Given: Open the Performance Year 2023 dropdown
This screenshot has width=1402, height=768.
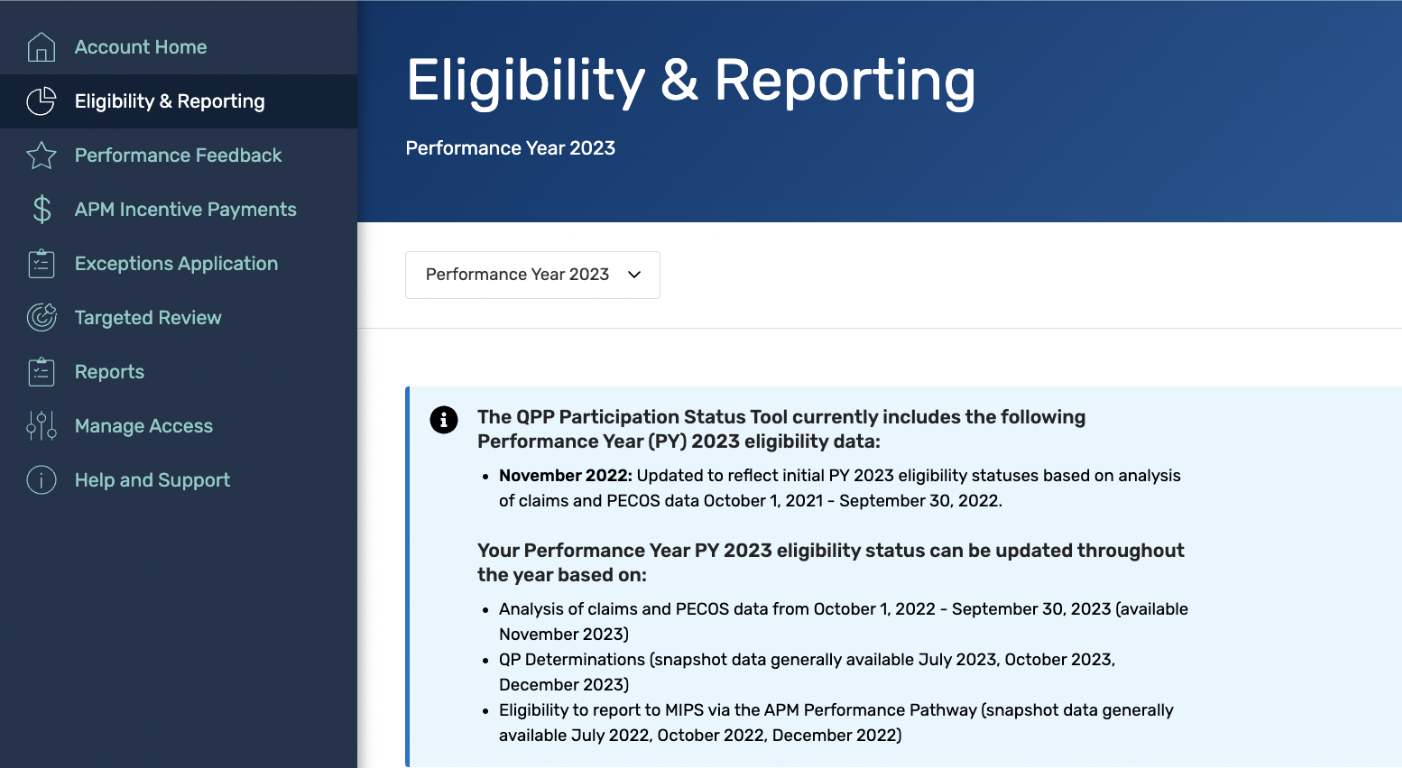Looking at the screenshot, I should (x=532, y=275).
